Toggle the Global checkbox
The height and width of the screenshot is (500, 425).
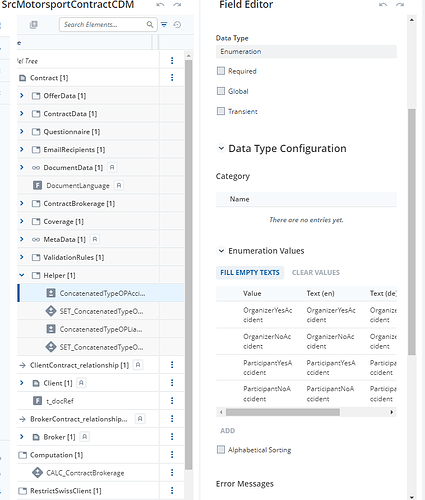click(221, 91)
